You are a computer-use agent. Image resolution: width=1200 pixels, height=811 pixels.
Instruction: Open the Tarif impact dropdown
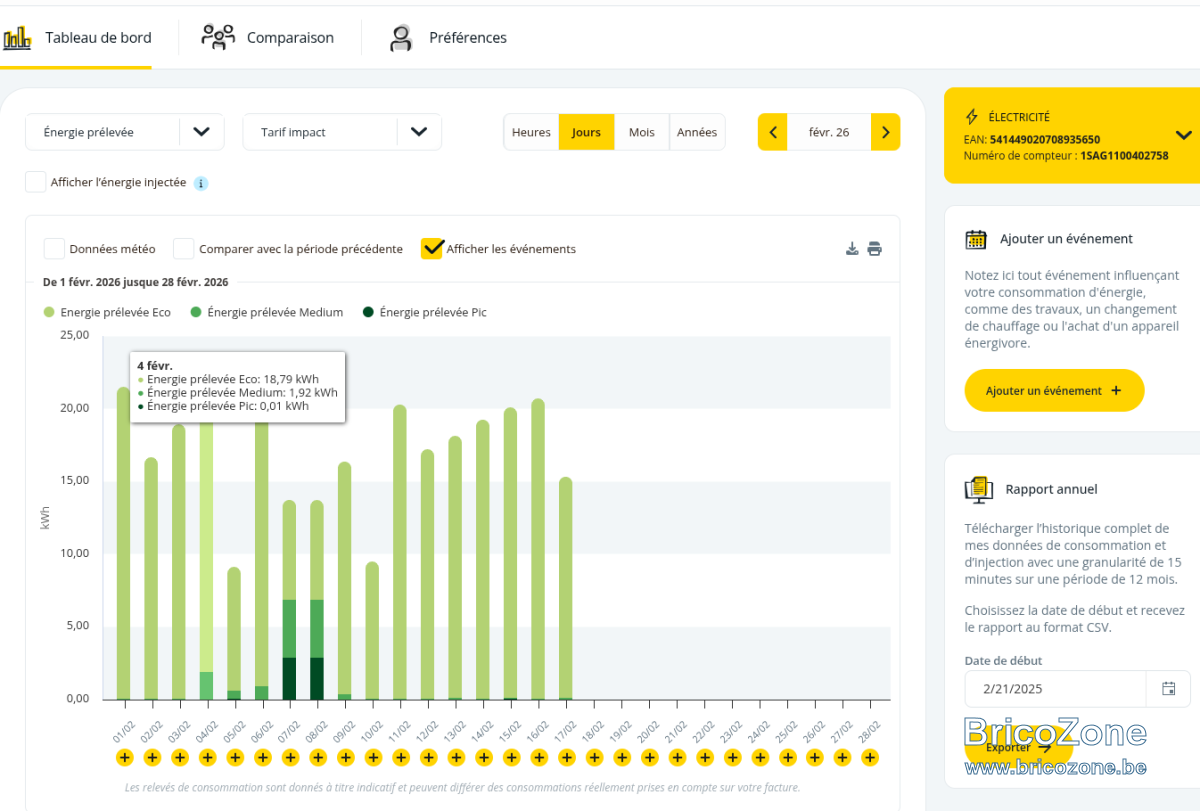(342, 132)
